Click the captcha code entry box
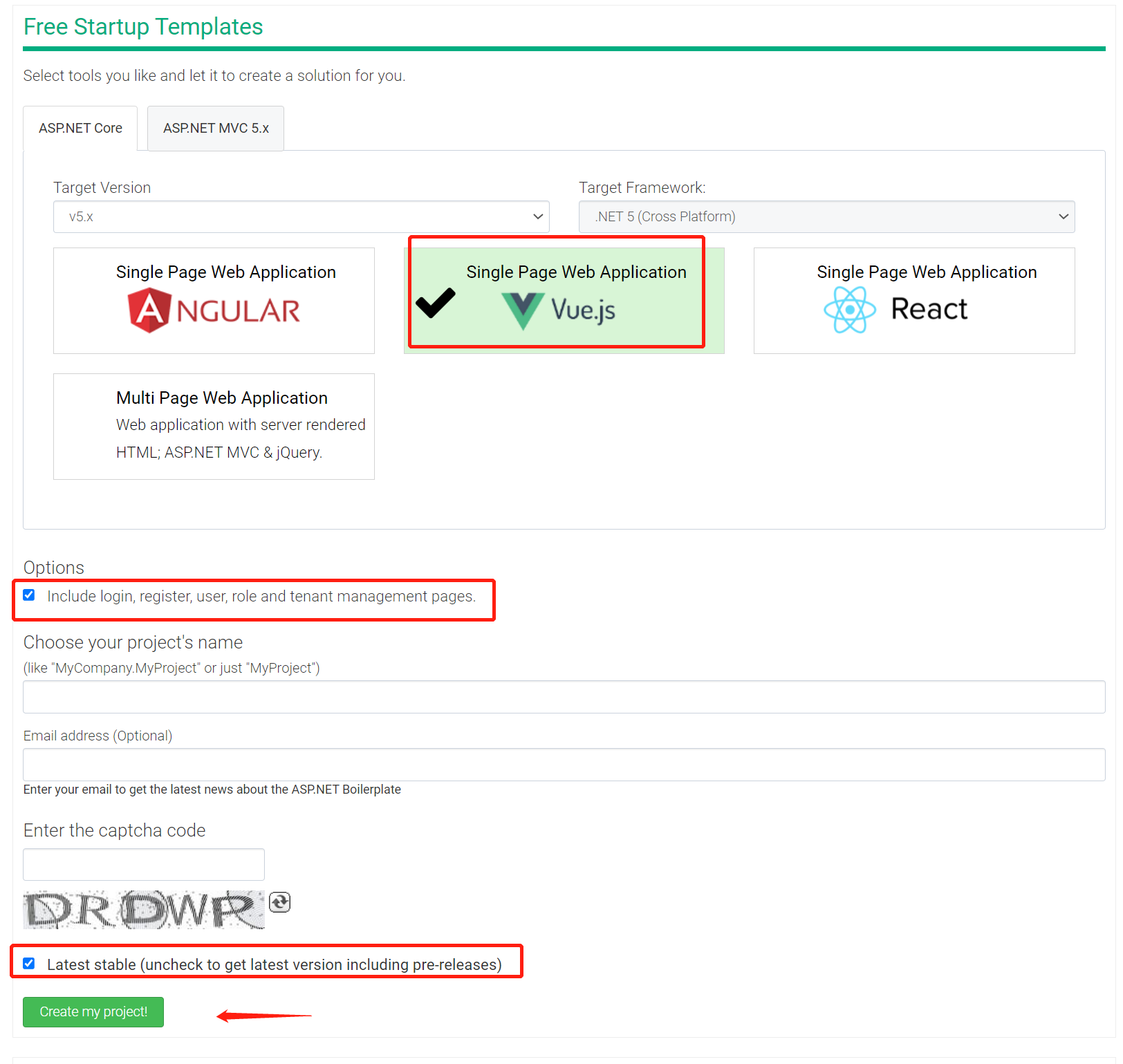Viewport: 1123px width, 1064px height. (143, 864)
